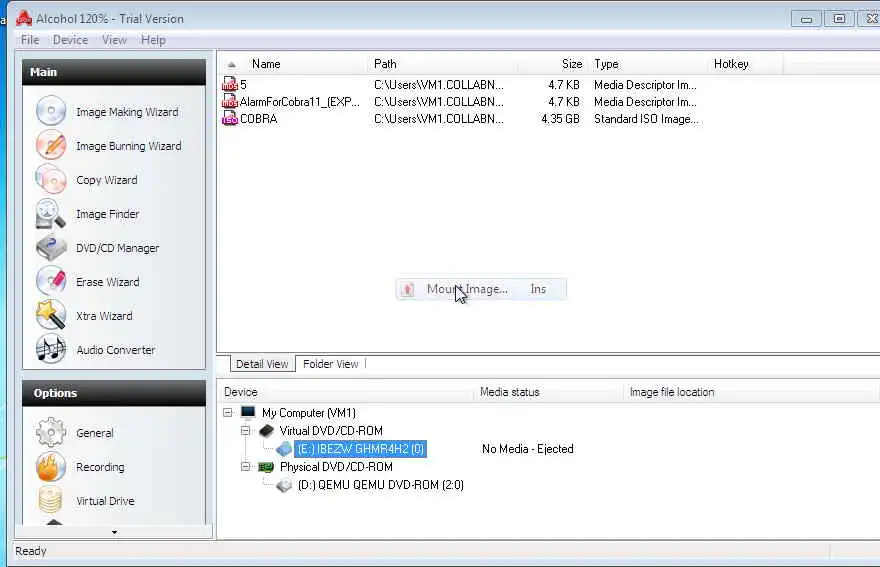
Task: Sort image list by Path column
Action: coord(385,64)
